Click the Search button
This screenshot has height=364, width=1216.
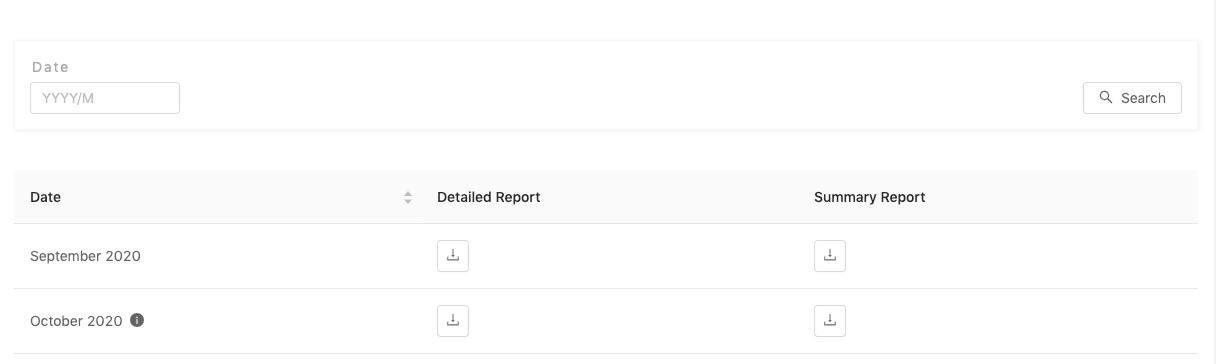pyautogui.click(x=1132, y=98)
